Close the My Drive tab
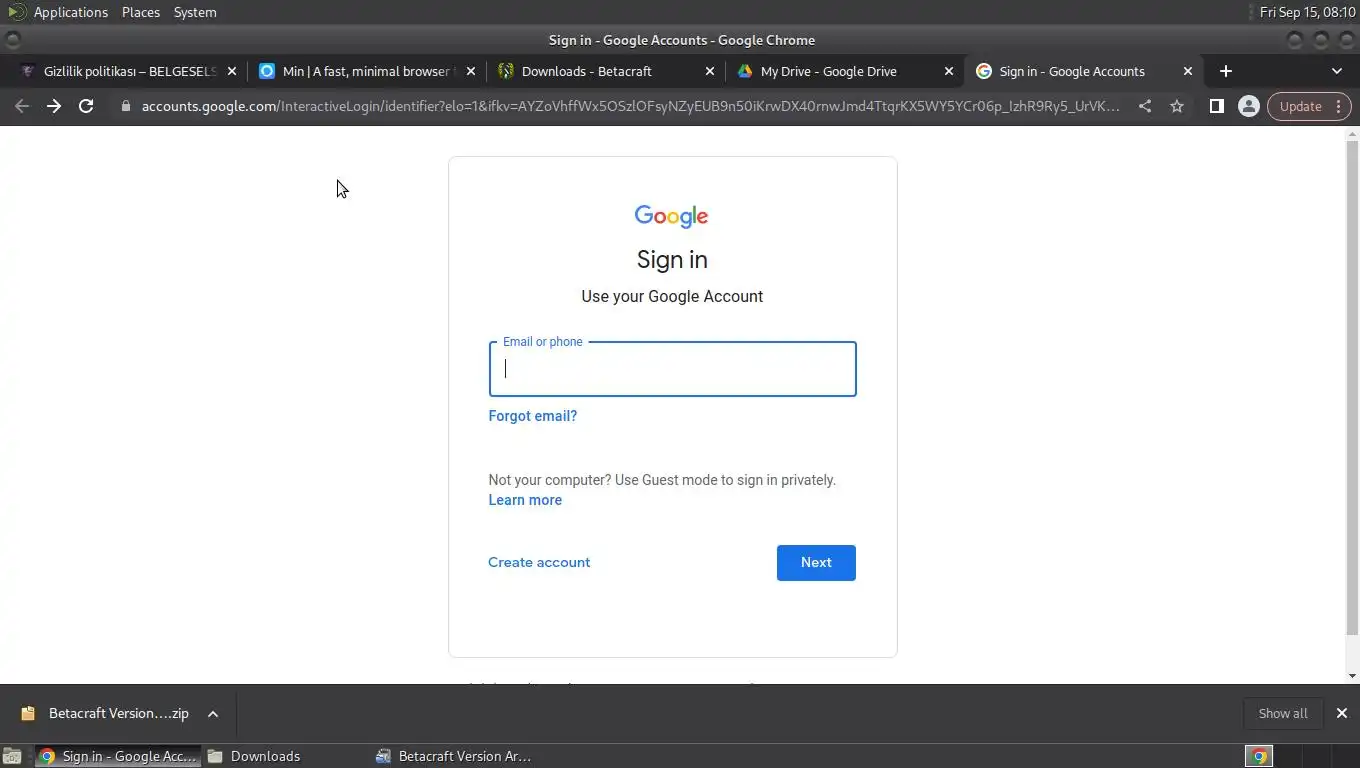 [949, 71]
